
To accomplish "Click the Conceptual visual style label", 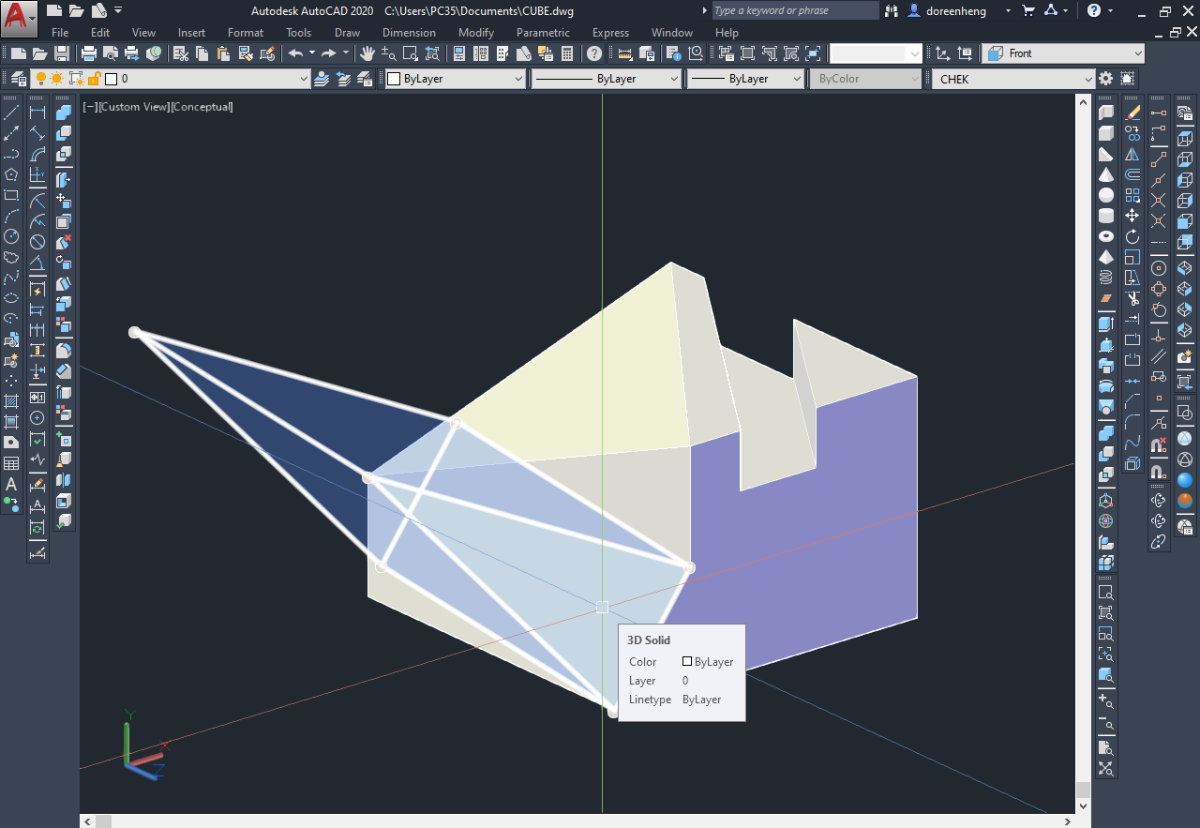I will pos(202,107).
